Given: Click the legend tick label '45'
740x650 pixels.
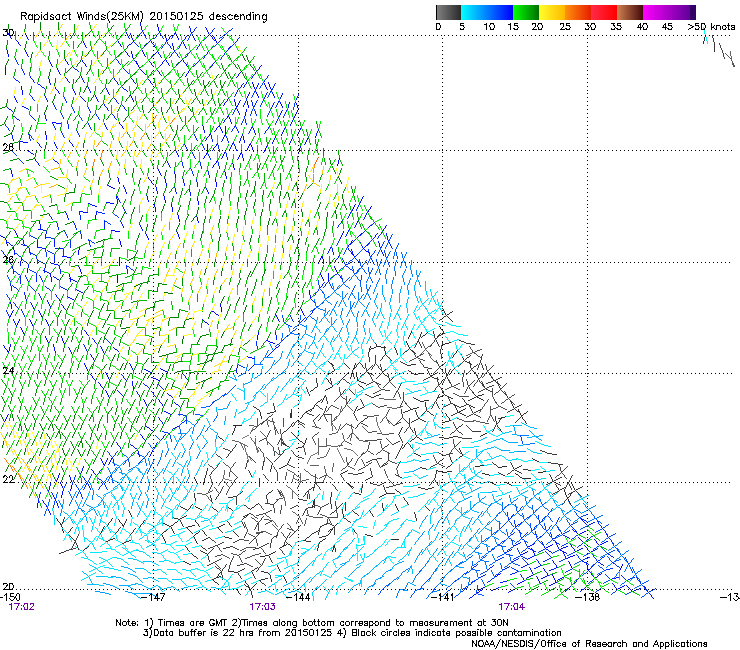Looking at the screenshot, I should coord(667,27).
